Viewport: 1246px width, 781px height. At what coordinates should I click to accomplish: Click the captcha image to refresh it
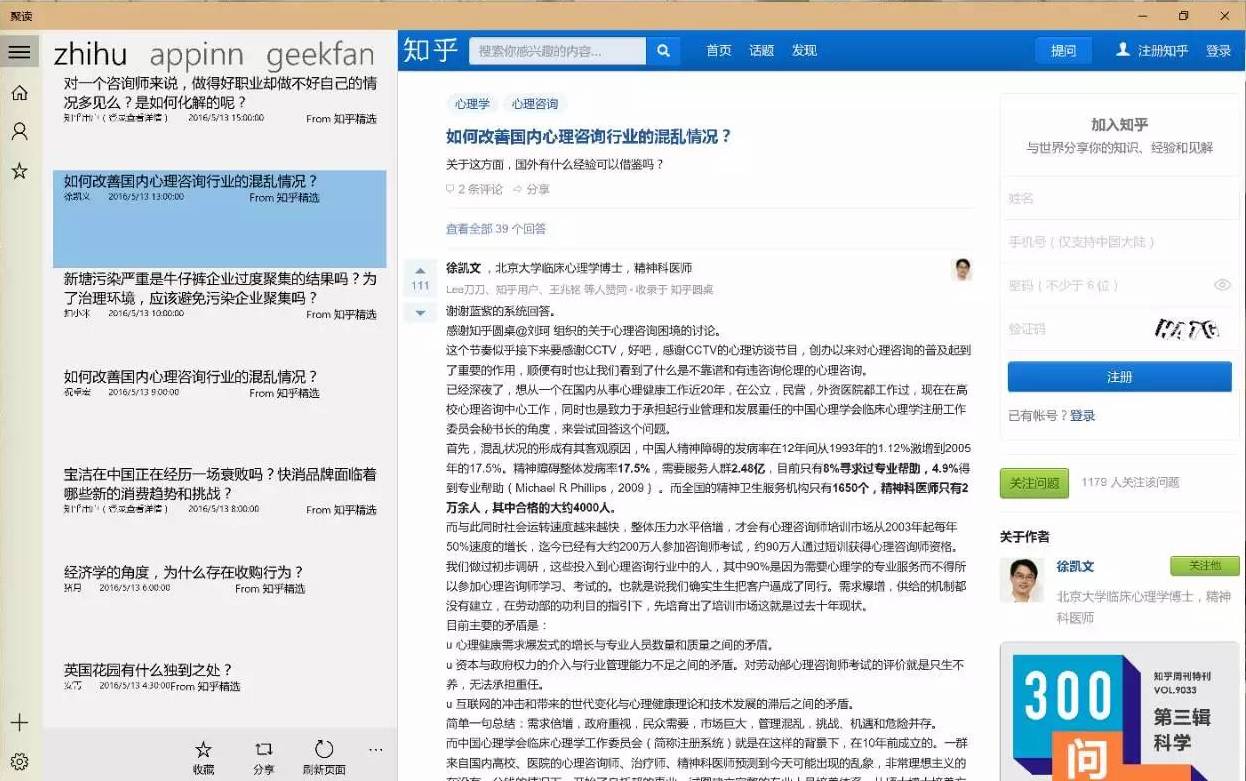[x=1187, y=328]
